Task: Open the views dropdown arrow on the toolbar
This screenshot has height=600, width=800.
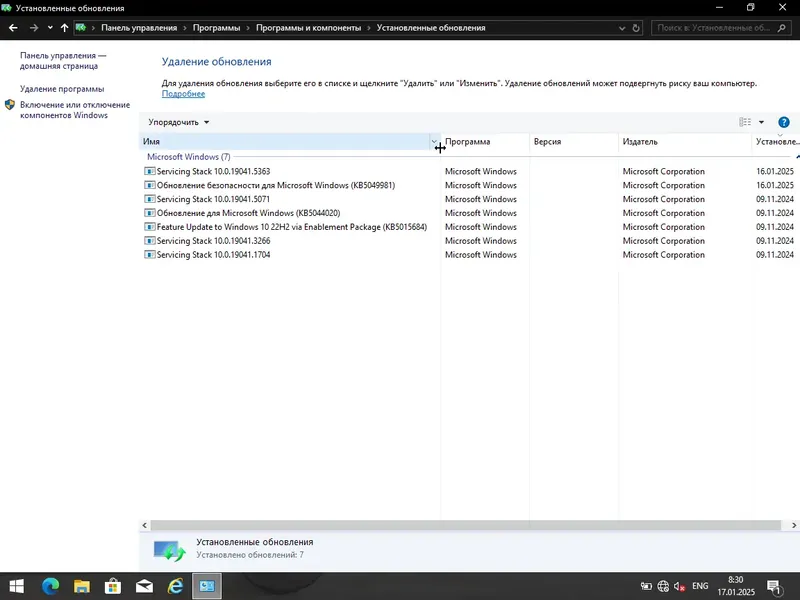Action: click(x=761, y=122)
